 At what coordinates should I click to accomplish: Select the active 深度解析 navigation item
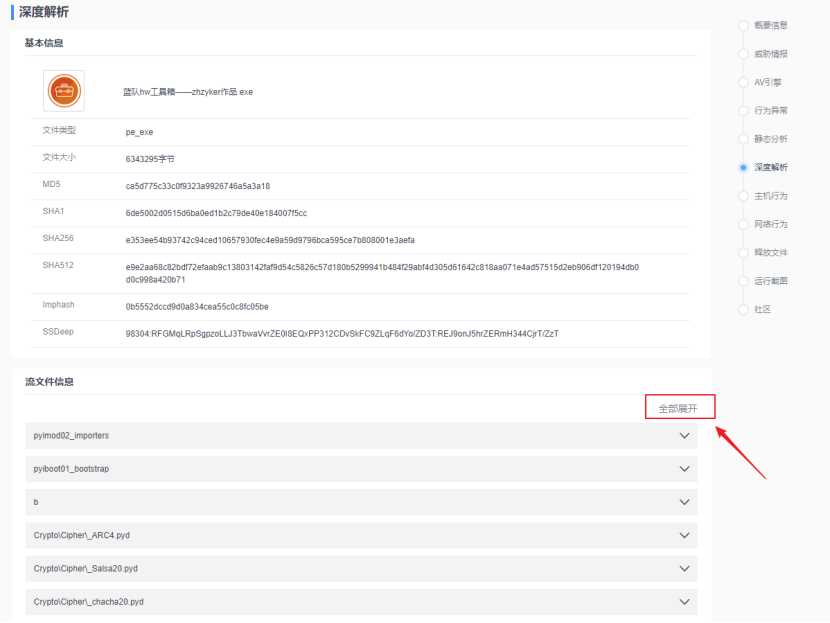[770, 167]
